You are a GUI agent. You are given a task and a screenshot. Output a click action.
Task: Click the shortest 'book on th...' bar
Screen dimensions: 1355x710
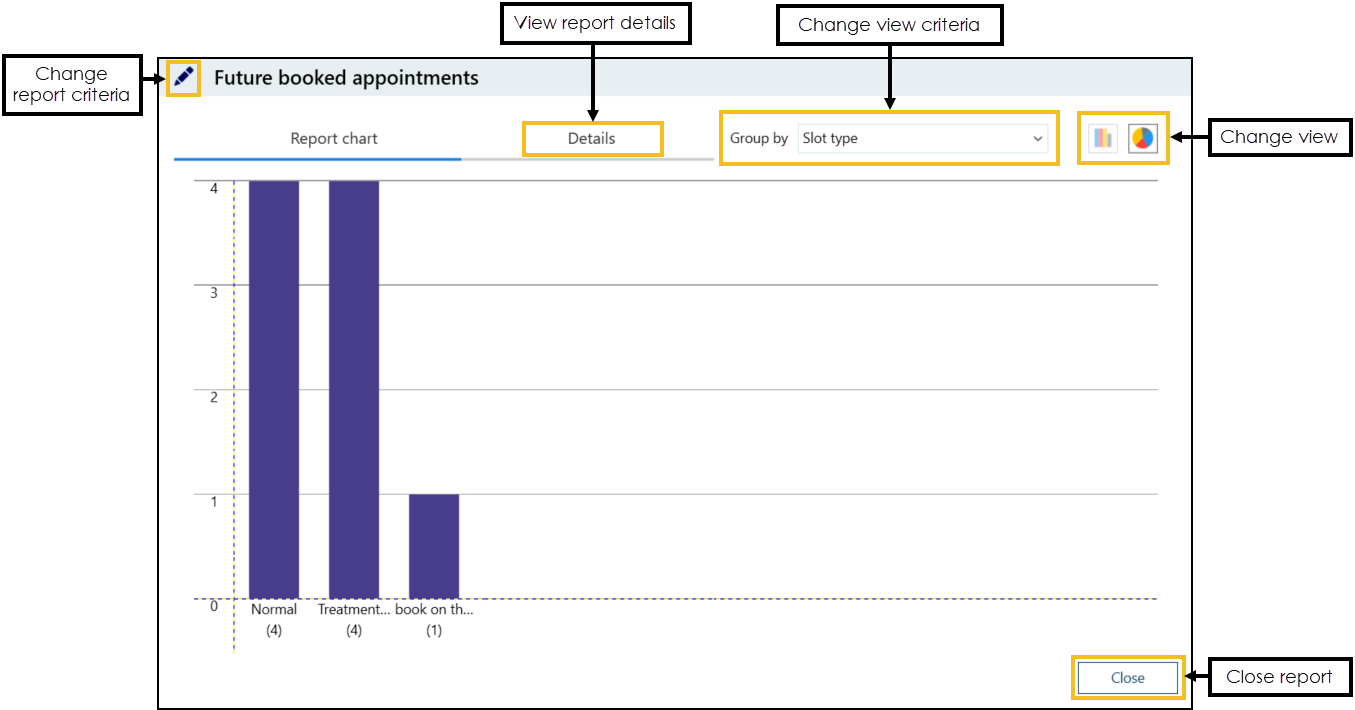[434, 546]
